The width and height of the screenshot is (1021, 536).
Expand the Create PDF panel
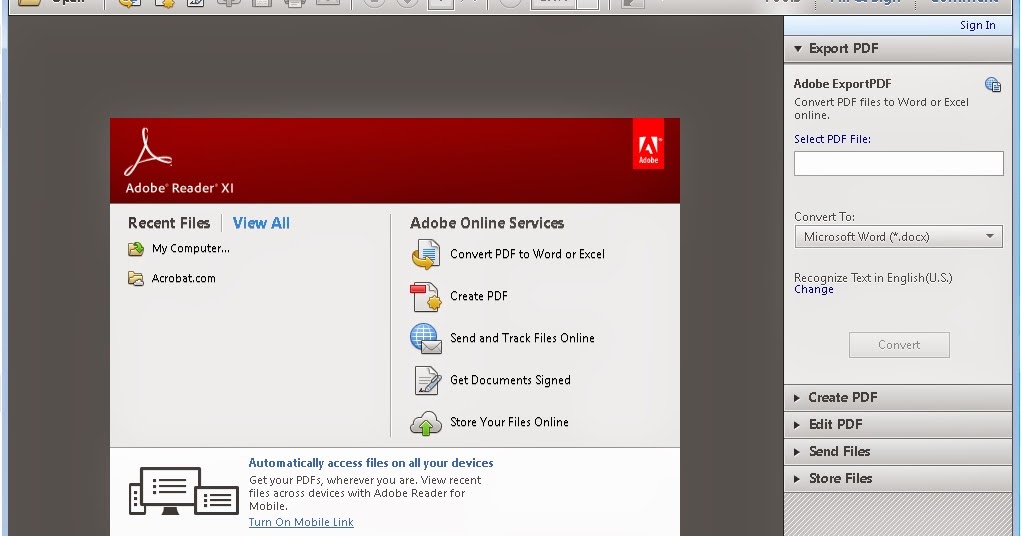(x=898, y=397)
